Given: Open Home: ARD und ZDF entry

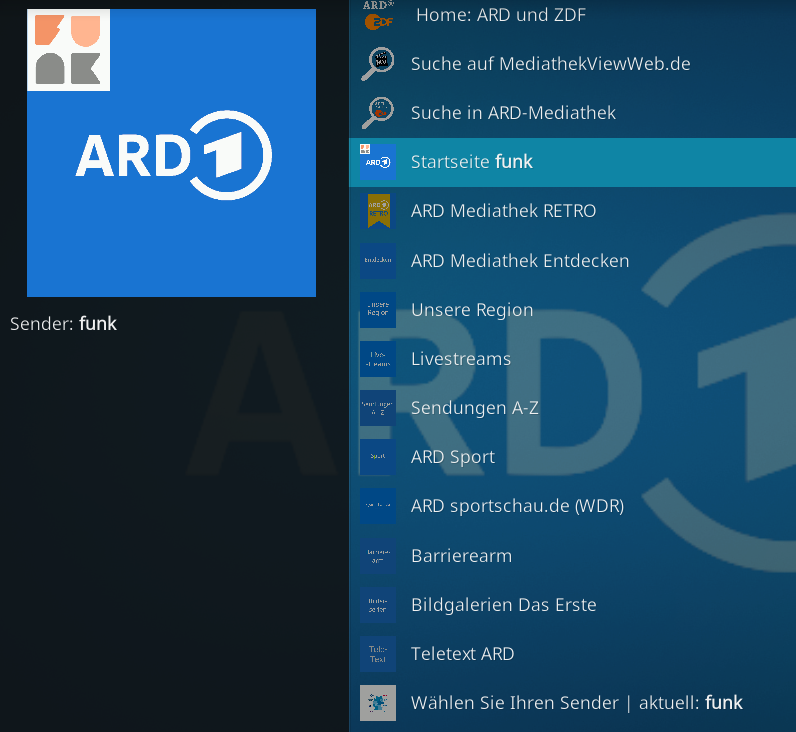Looking at the screenshot, I should 501,15.
